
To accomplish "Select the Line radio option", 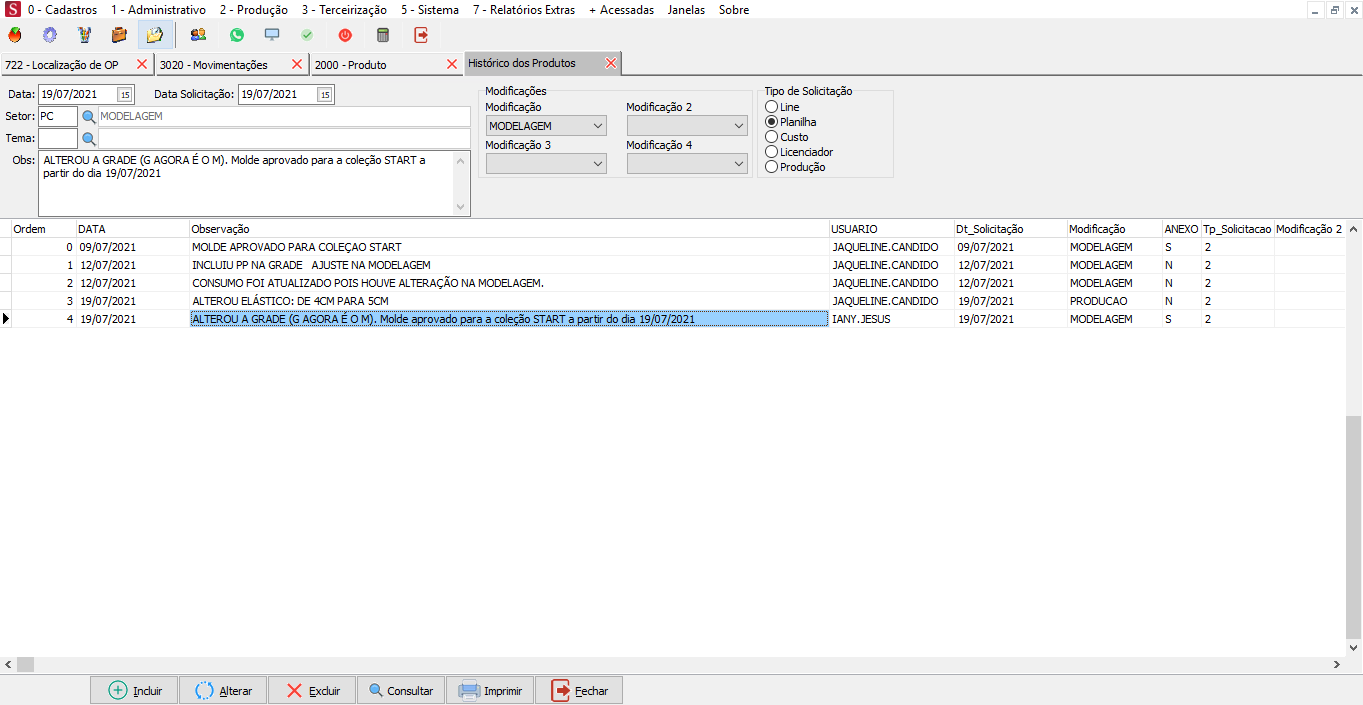I will 771,107.
